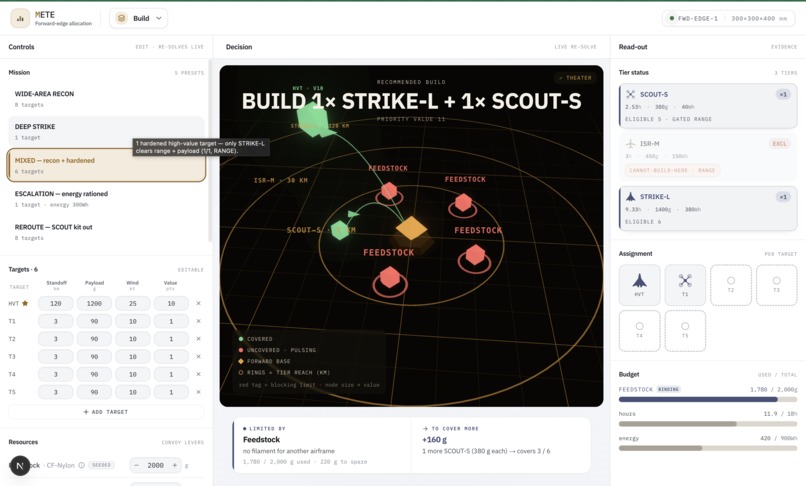The width and height of the screenshot is (806, 486).
Task: Open the SCOUT-S tier card
Action: 708,106
